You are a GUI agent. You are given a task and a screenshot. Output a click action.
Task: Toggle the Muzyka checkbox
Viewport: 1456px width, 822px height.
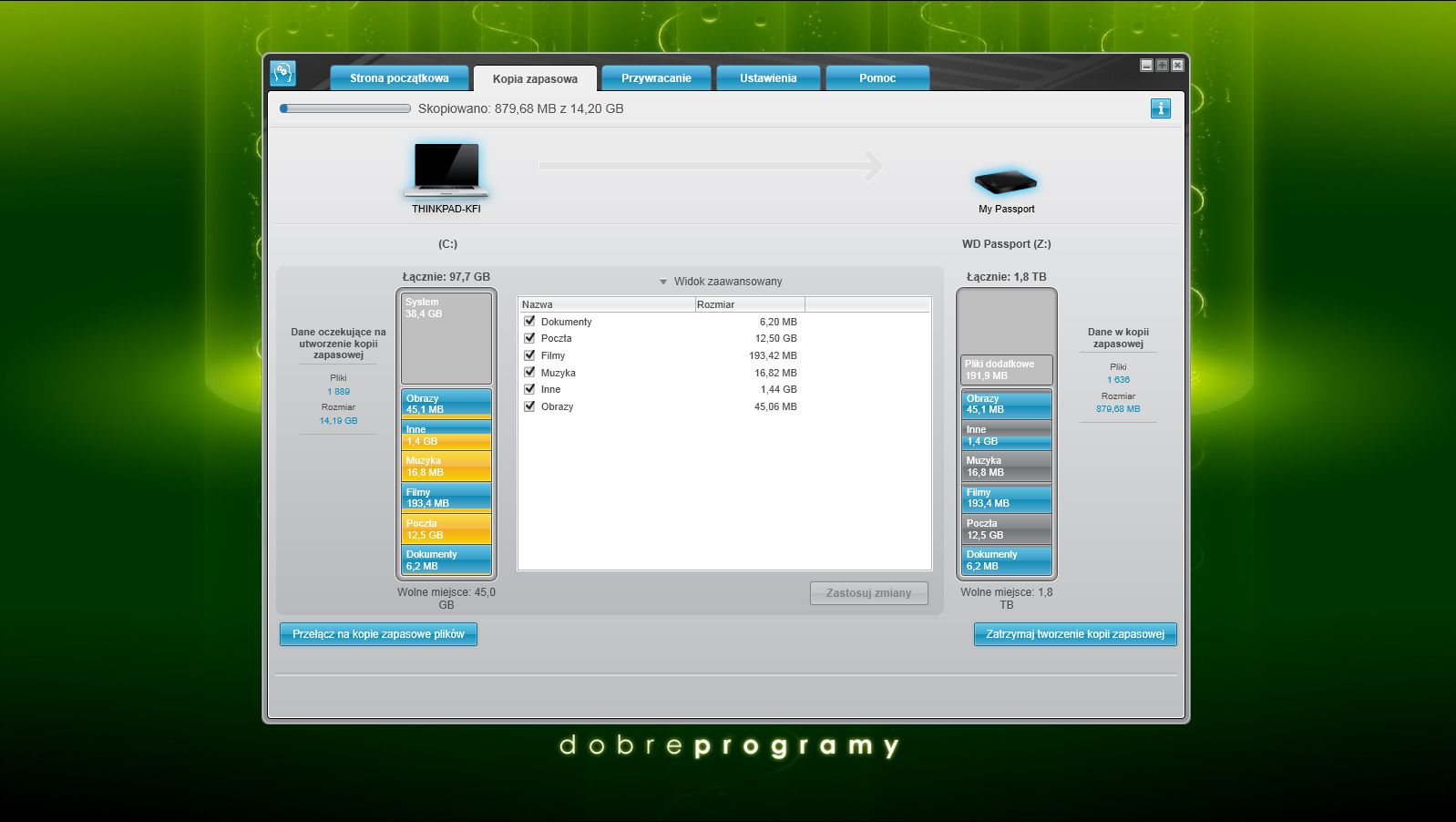coord(529,372)
